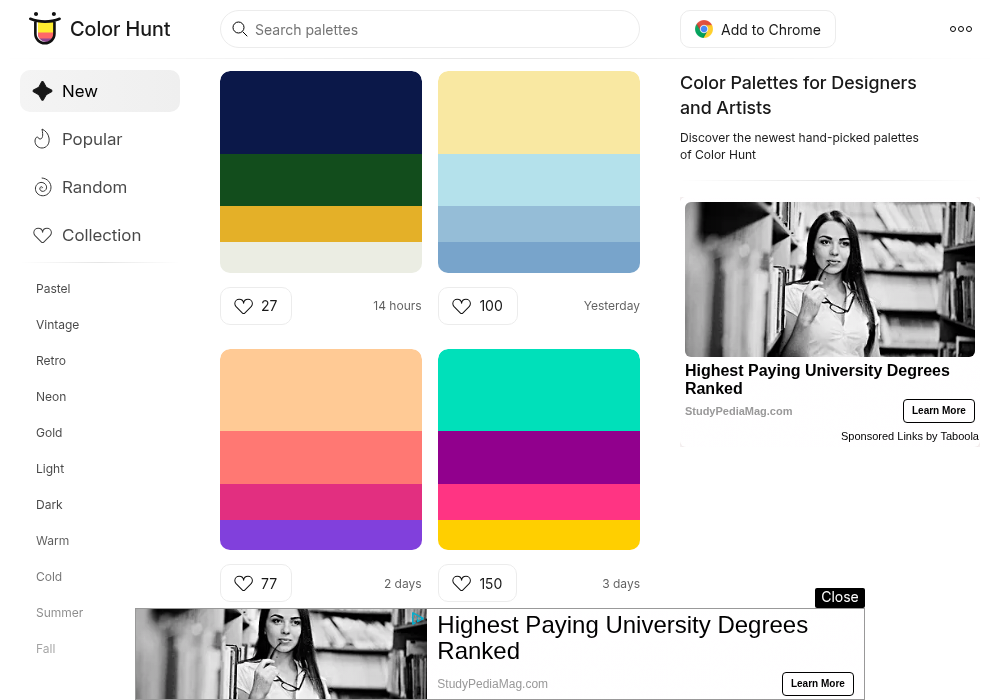Open the New palettes section
1000x700 pixels.
point(100,91)
